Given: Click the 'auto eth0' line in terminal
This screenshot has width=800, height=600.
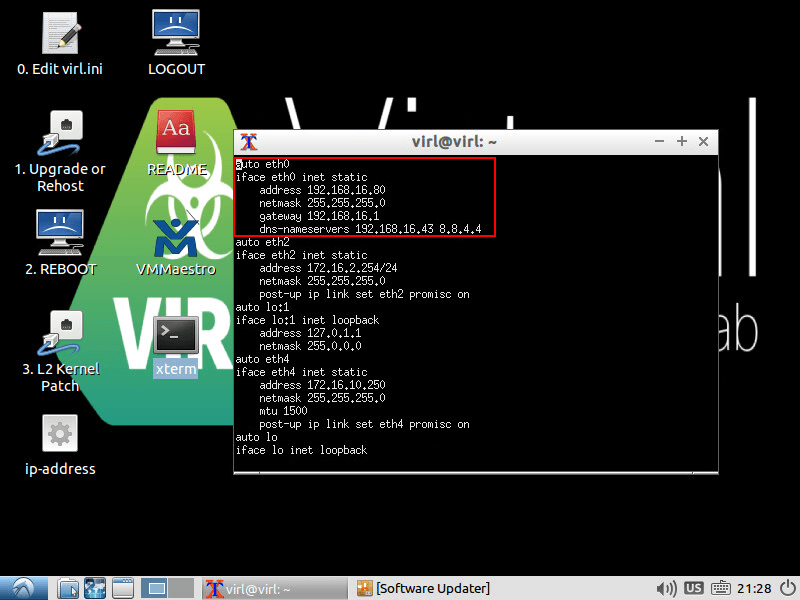Looking at the screenshot, I should point(263,164).
